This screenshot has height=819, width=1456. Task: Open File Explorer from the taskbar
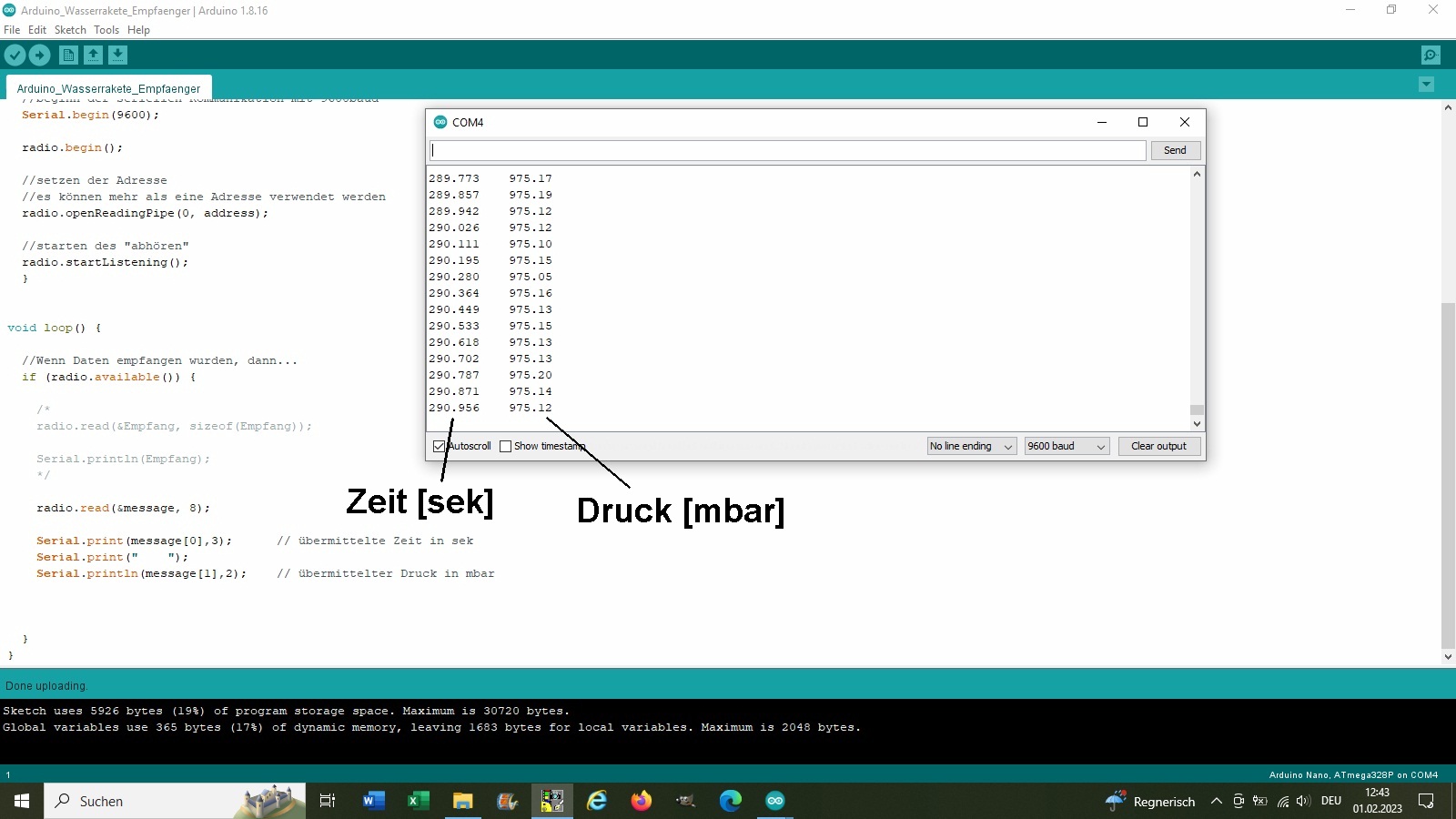tap(462, 801)
